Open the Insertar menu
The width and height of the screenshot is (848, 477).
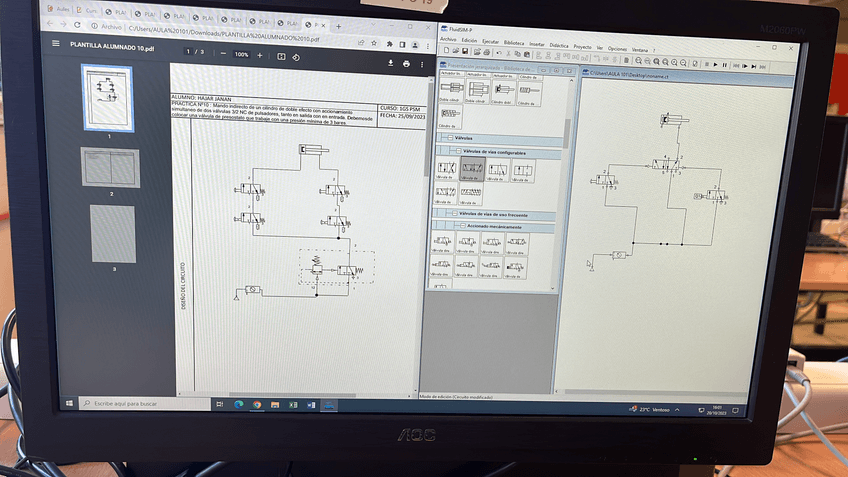click(537, 47)
